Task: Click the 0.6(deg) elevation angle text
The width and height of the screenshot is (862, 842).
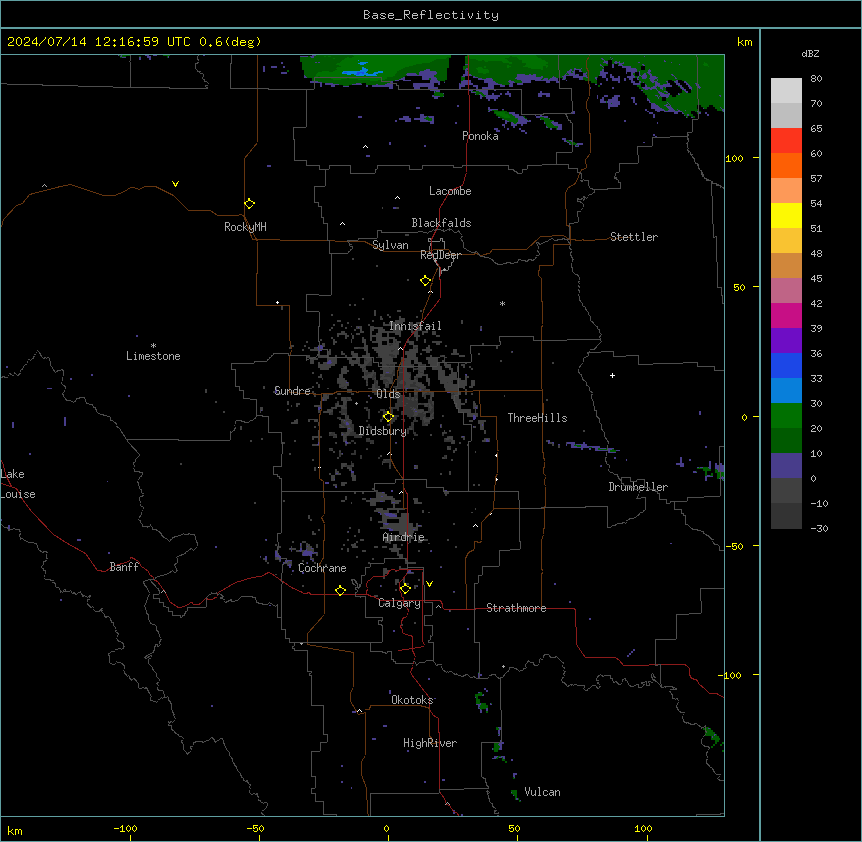Action: coord(230,42)
